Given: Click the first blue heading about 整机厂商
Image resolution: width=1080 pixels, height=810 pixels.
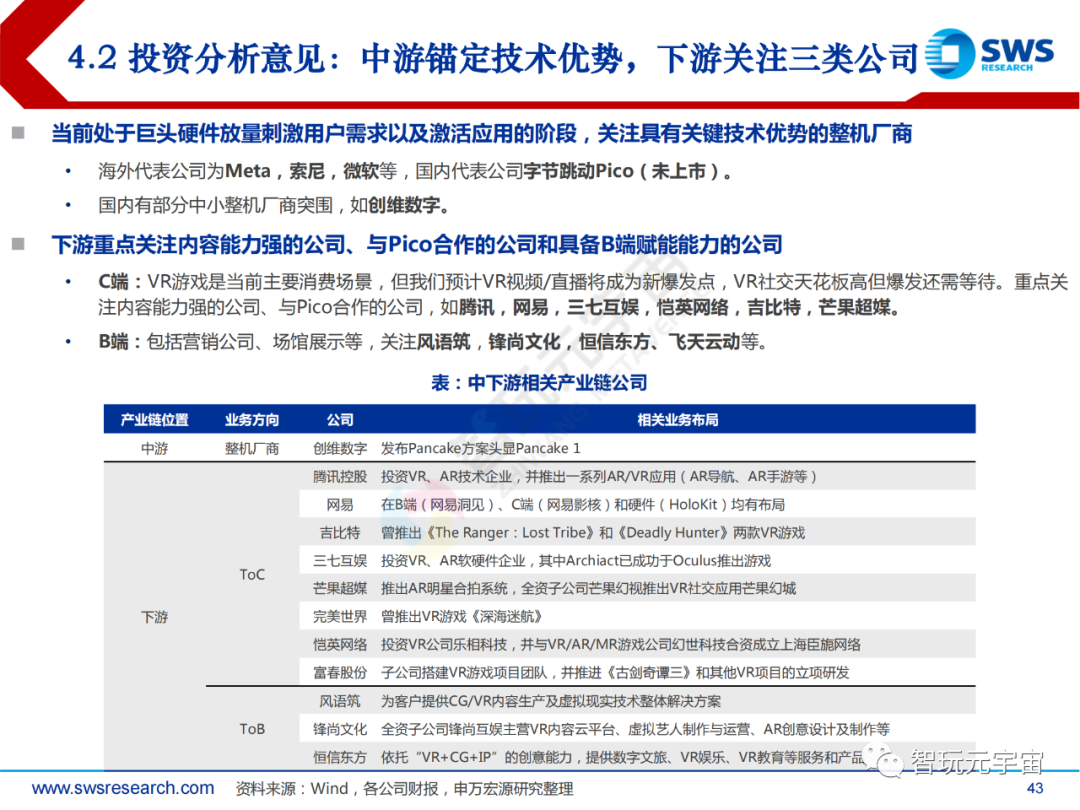Looking at the screenshot, I should pos(481,133).
